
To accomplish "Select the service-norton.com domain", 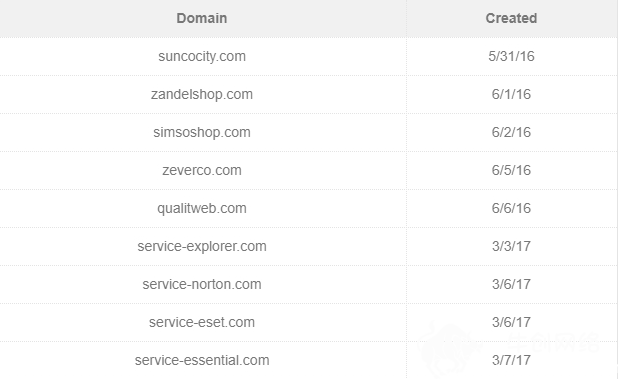I will 202,284.
